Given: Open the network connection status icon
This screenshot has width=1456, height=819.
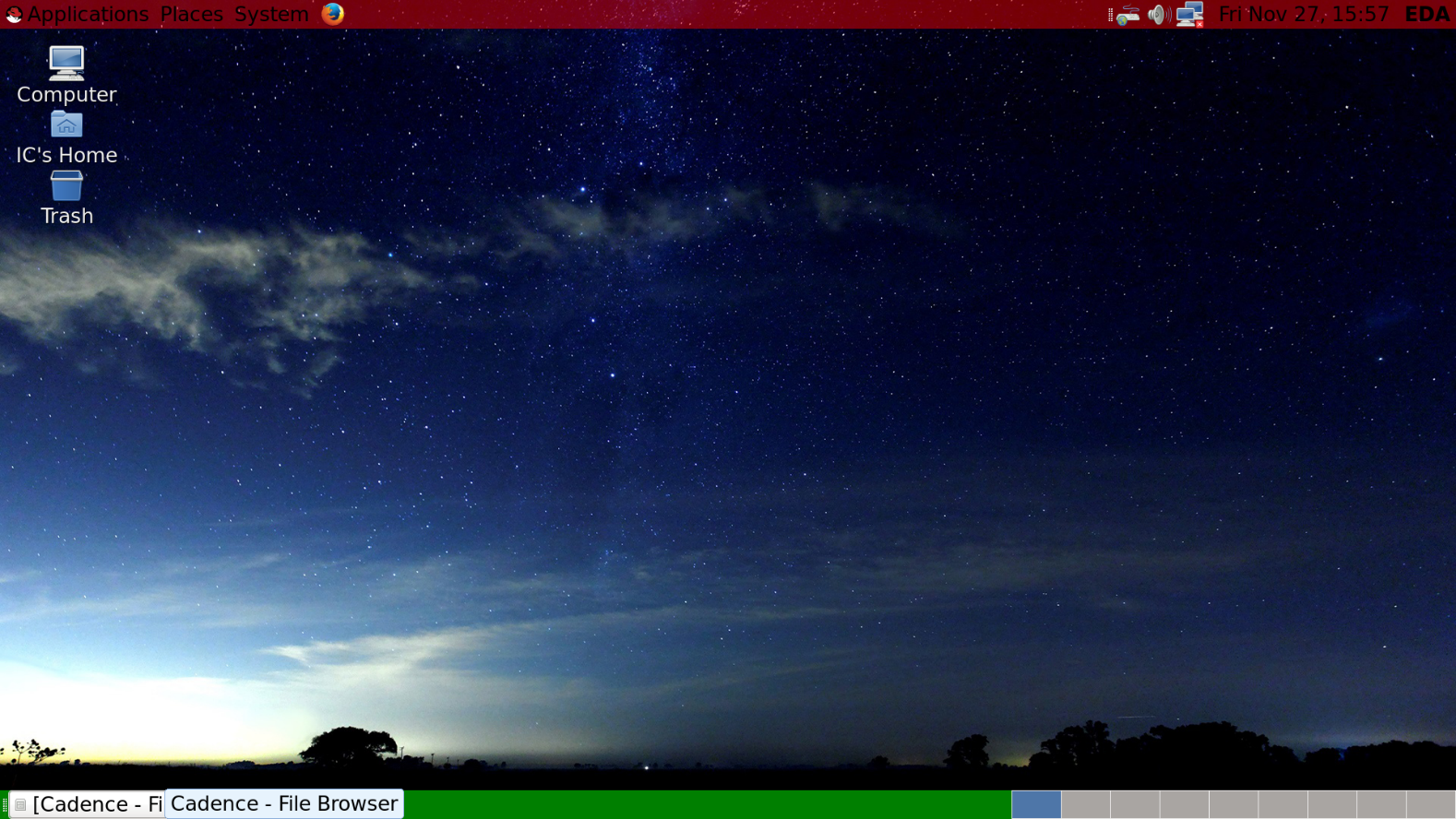Looking at the screenshot, I should (1190, 15).
